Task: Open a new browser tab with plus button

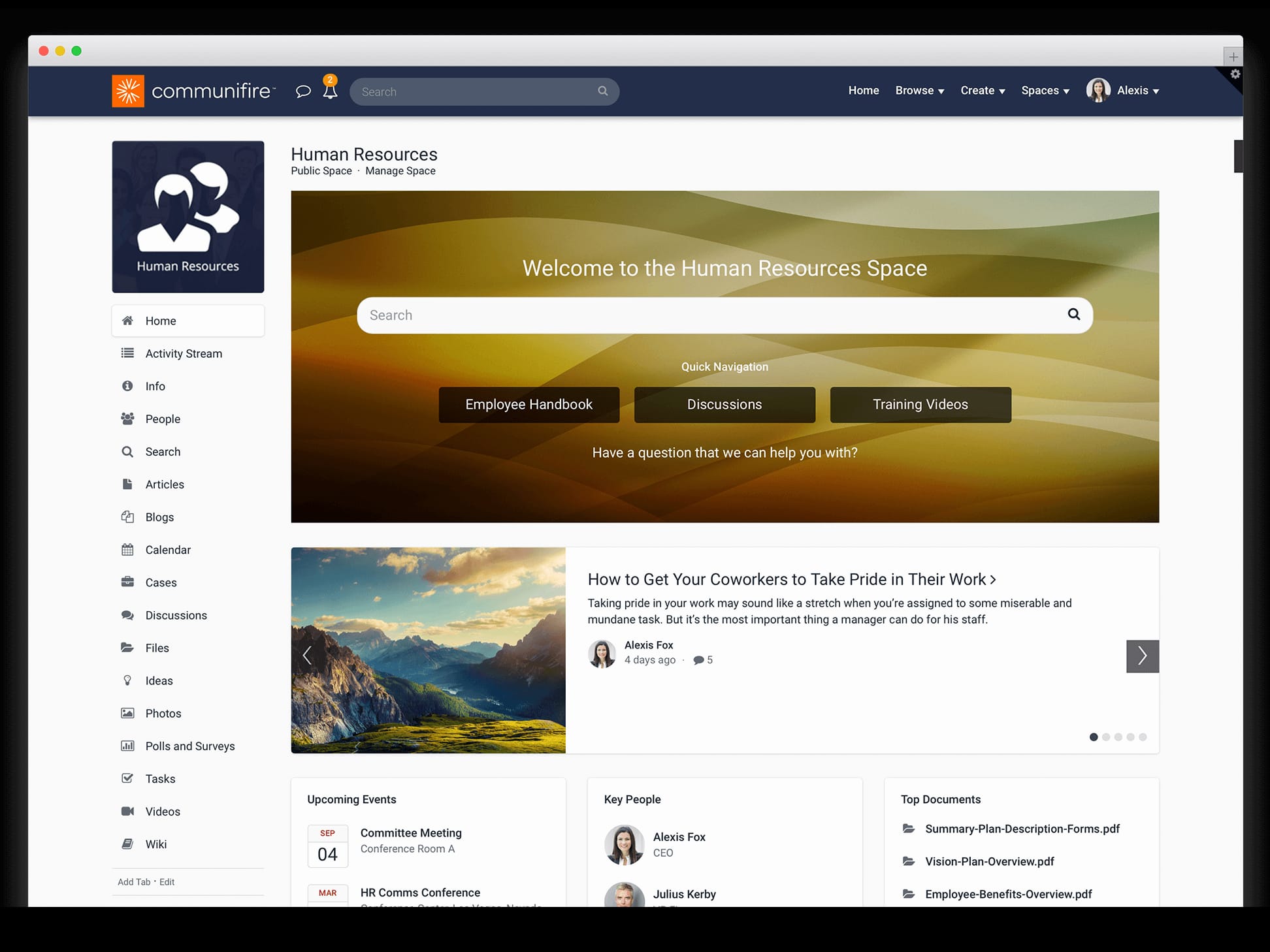Action: tap(1233, 57)
